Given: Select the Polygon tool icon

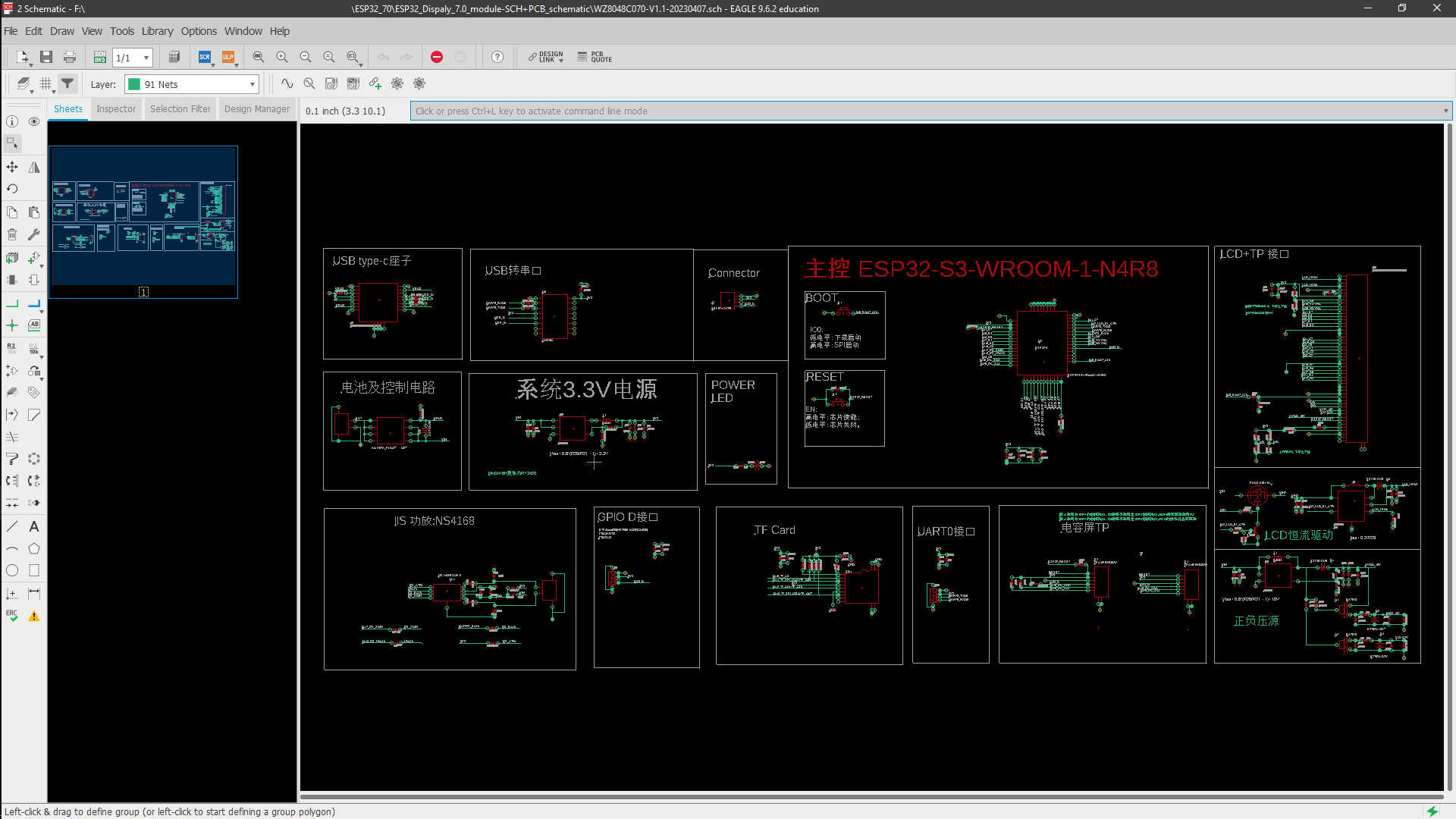Looking at the screenshot, I should click(x=34, y=548).
